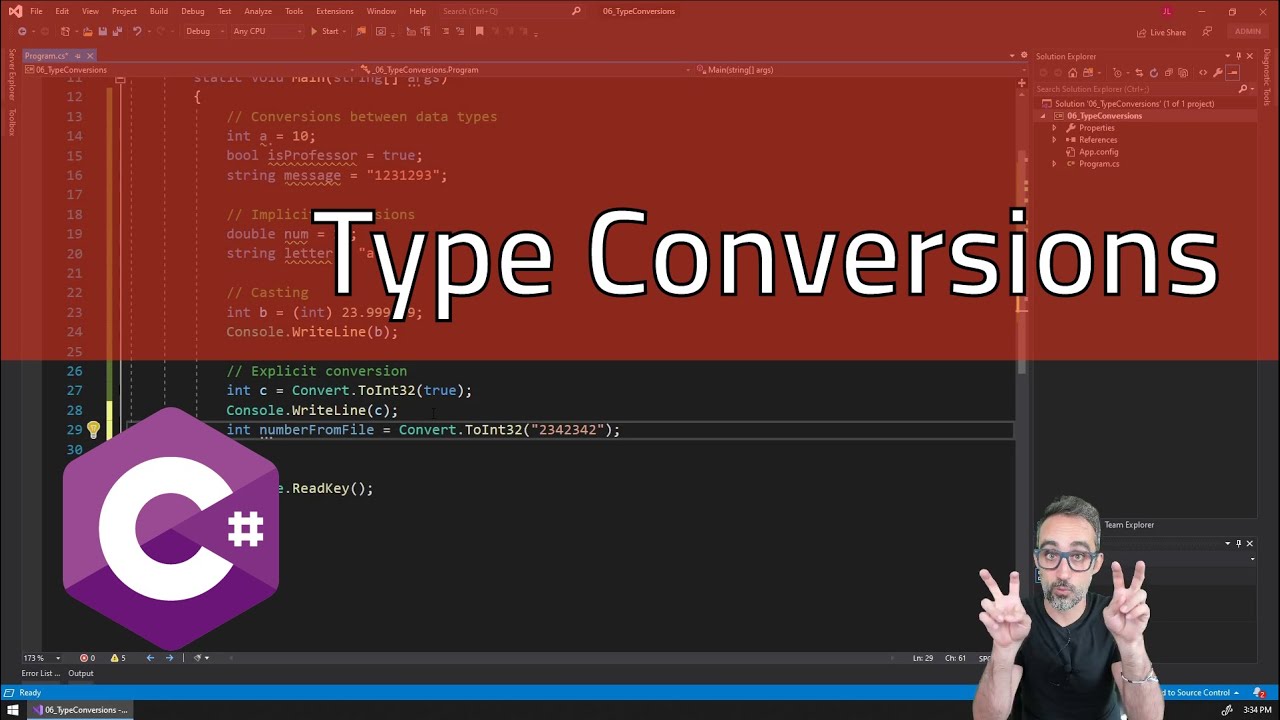Click the Live Share button
Image resolution: width=1280 pixels, height=720 pixels.
point(1161,32)
